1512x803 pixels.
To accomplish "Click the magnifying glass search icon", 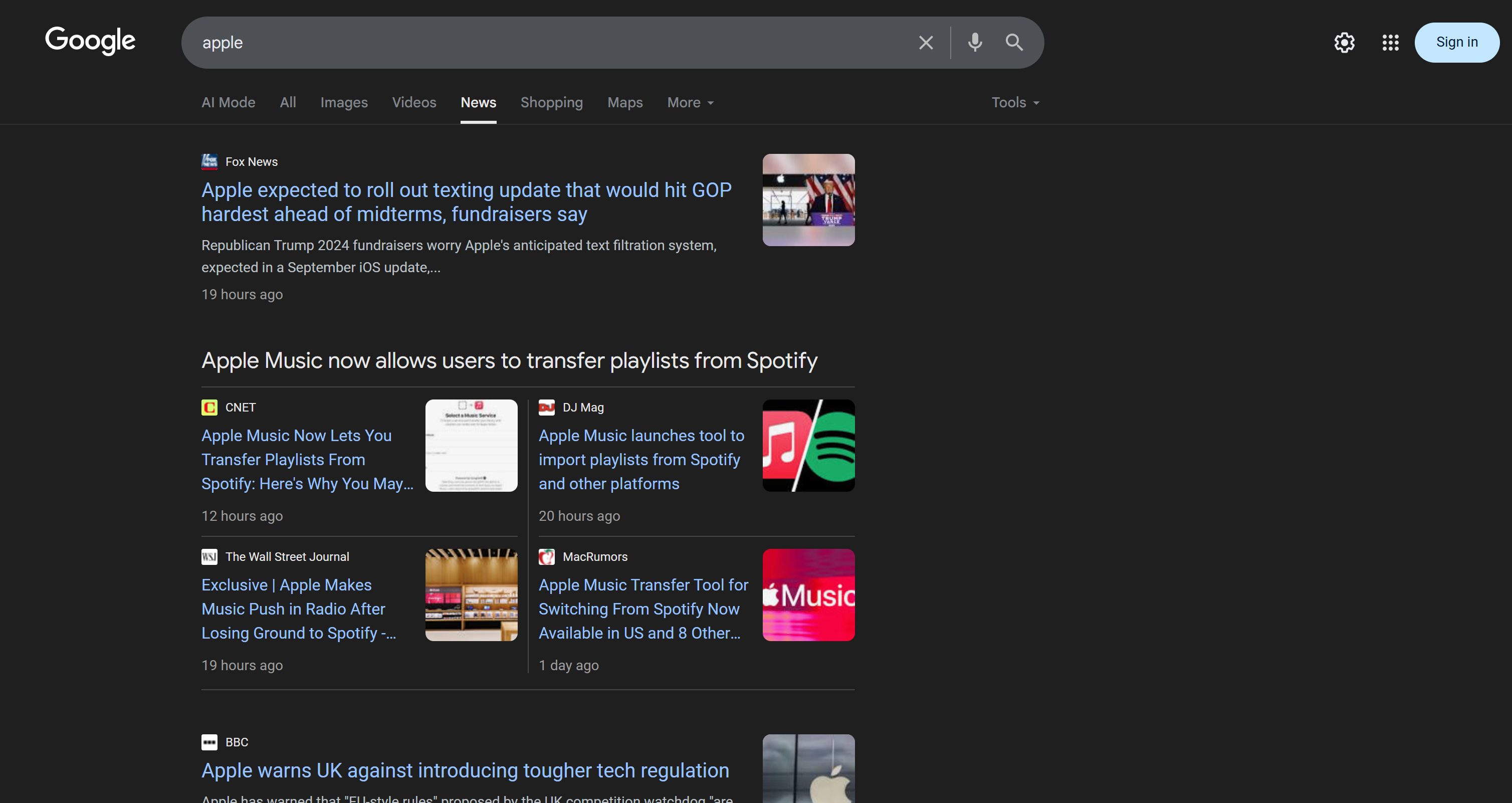I will click(1014, 42).
